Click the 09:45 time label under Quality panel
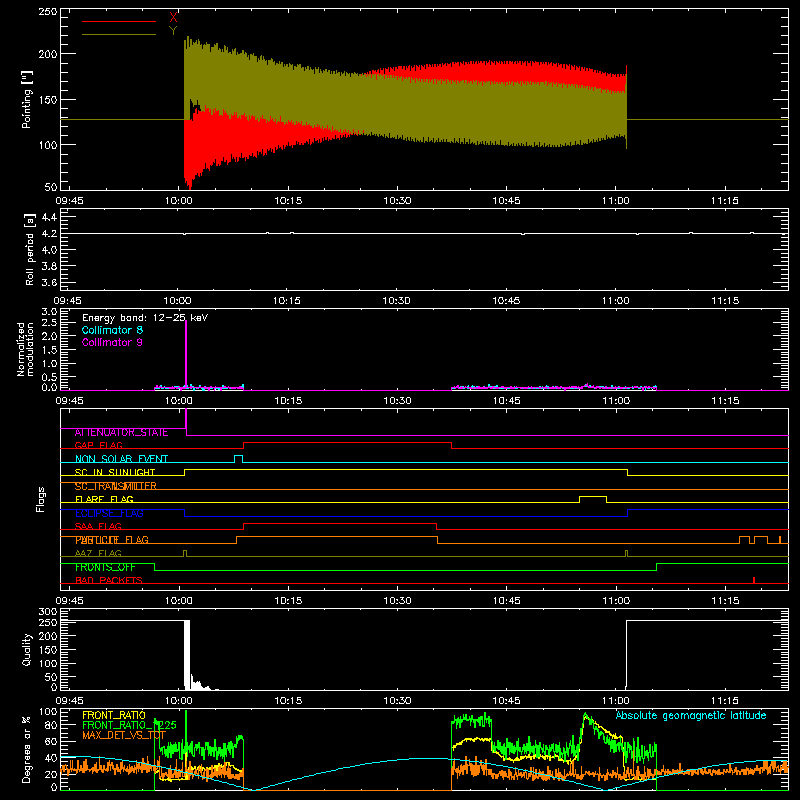 [x=69, y=701]
